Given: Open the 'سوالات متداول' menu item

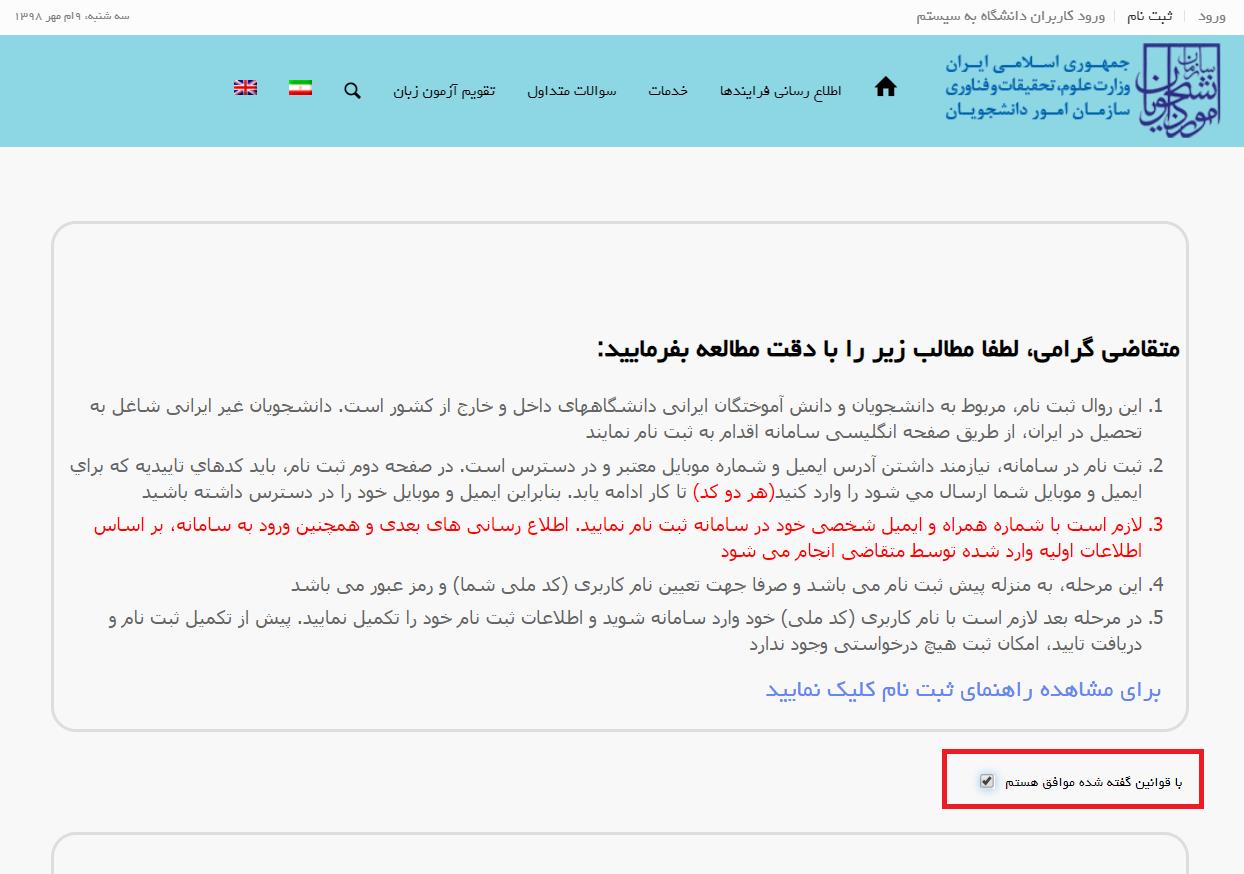Looking at the screenshot, I should coord(572,91).
